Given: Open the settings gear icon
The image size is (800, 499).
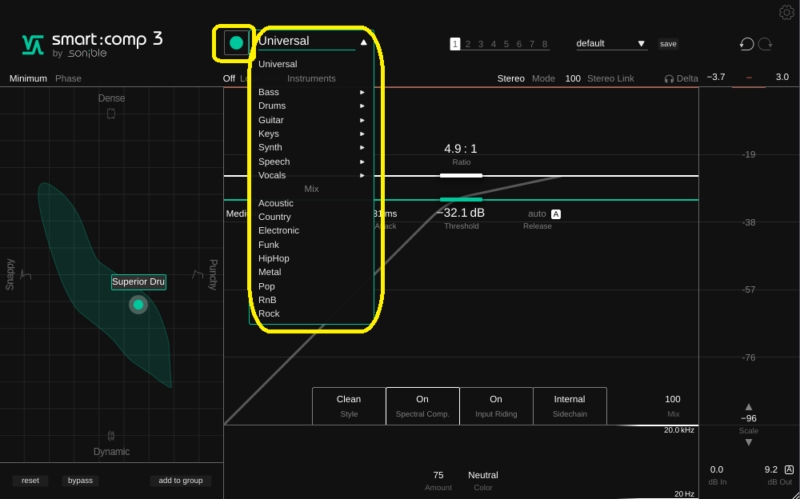Looking at the screenshot, I should pyautogui.click(x=786, y=13).
